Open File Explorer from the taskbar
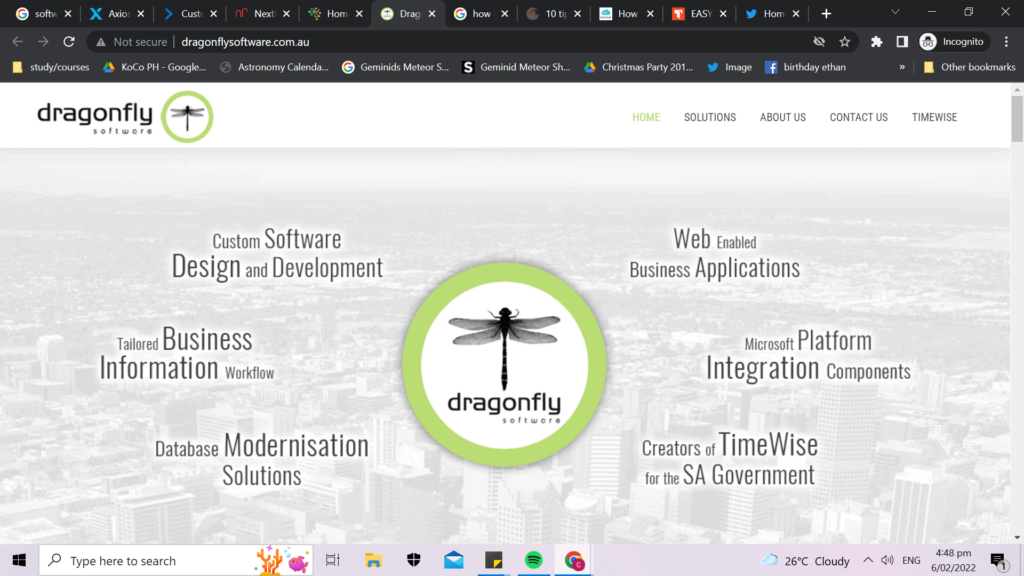Viewport: 1024px width, 576px height. 373,560
